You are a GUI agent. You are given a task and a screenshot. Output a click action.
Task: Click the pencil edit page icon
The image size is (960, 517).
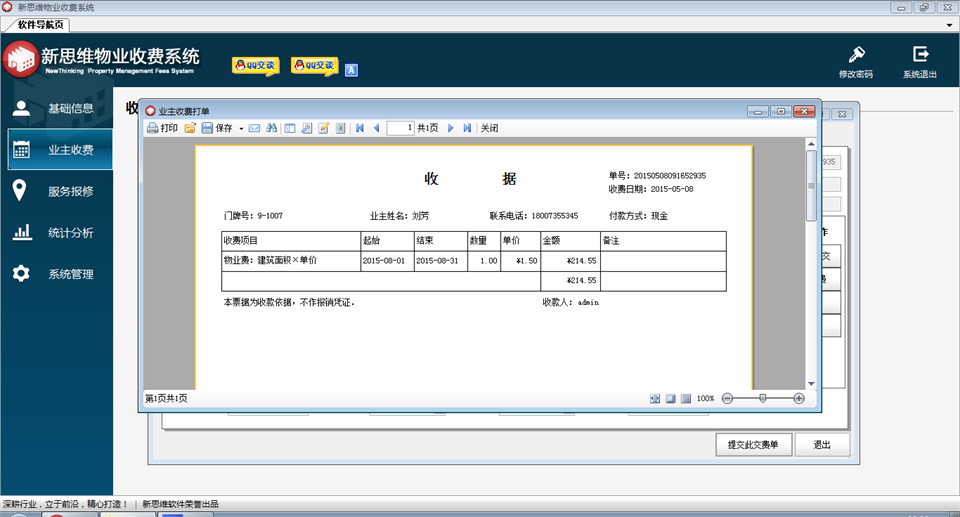[324, 128]
